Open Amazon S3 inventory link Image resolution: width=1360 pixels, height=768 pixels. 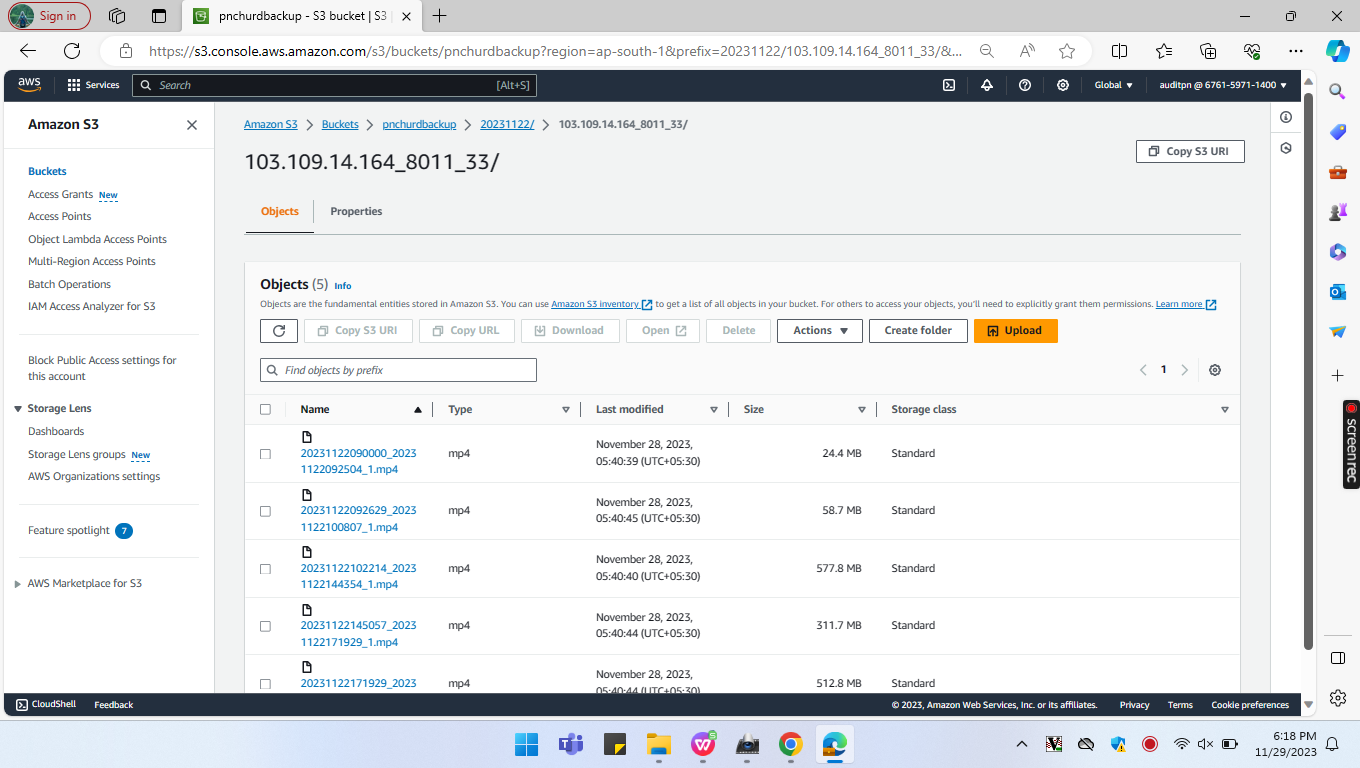tap(601, 304)
